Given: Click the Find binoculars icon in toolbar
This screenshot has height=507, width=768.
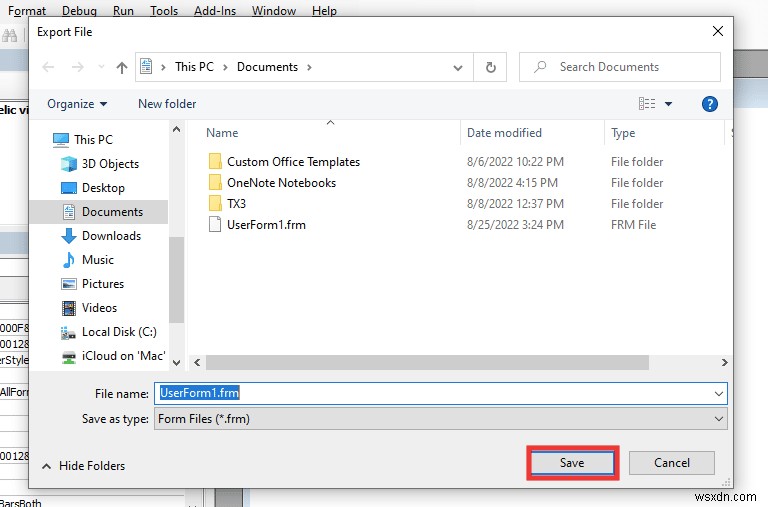Looking at the screenshot, I should [9, 35].
